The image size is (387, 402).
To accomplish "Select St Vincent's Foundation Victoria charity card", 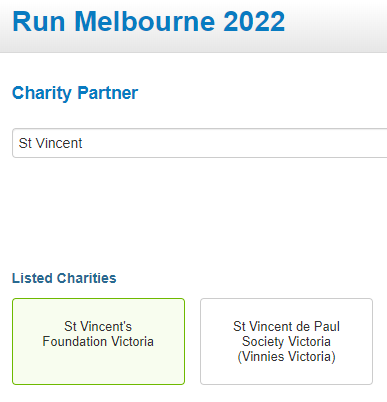I will (x=98, y=341).
